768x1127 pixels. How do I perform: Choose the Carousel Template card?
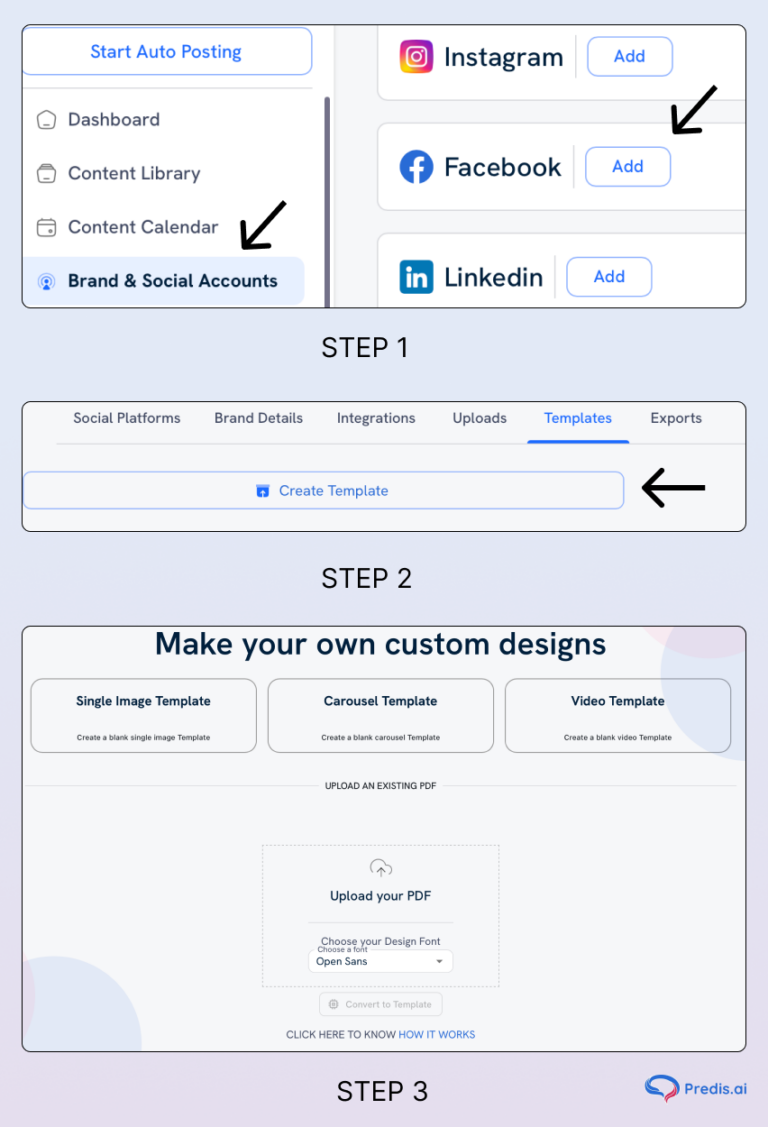381,715
